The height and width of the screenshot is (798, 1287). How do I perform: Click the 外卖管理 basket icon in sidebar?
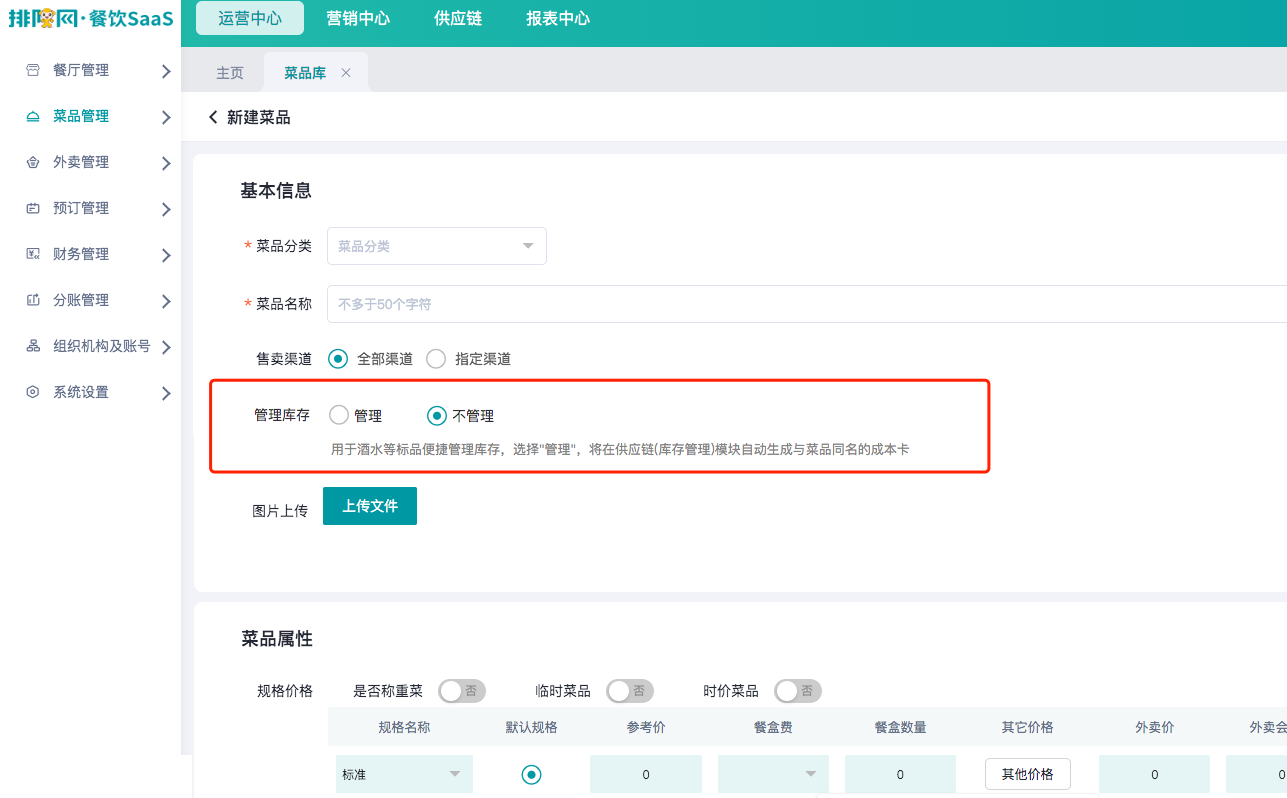(x=33, y=162)
